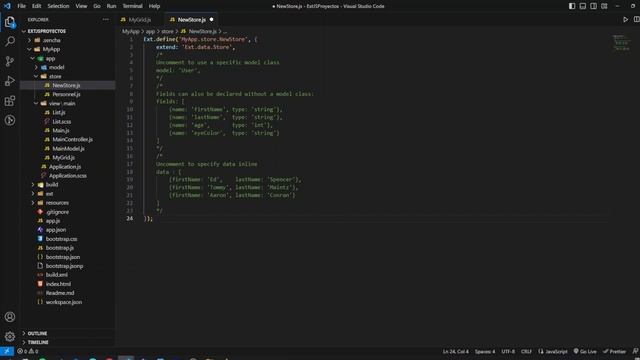The image size is (640, 360).
Task: Open the View menu
Action: click(81, 6)
